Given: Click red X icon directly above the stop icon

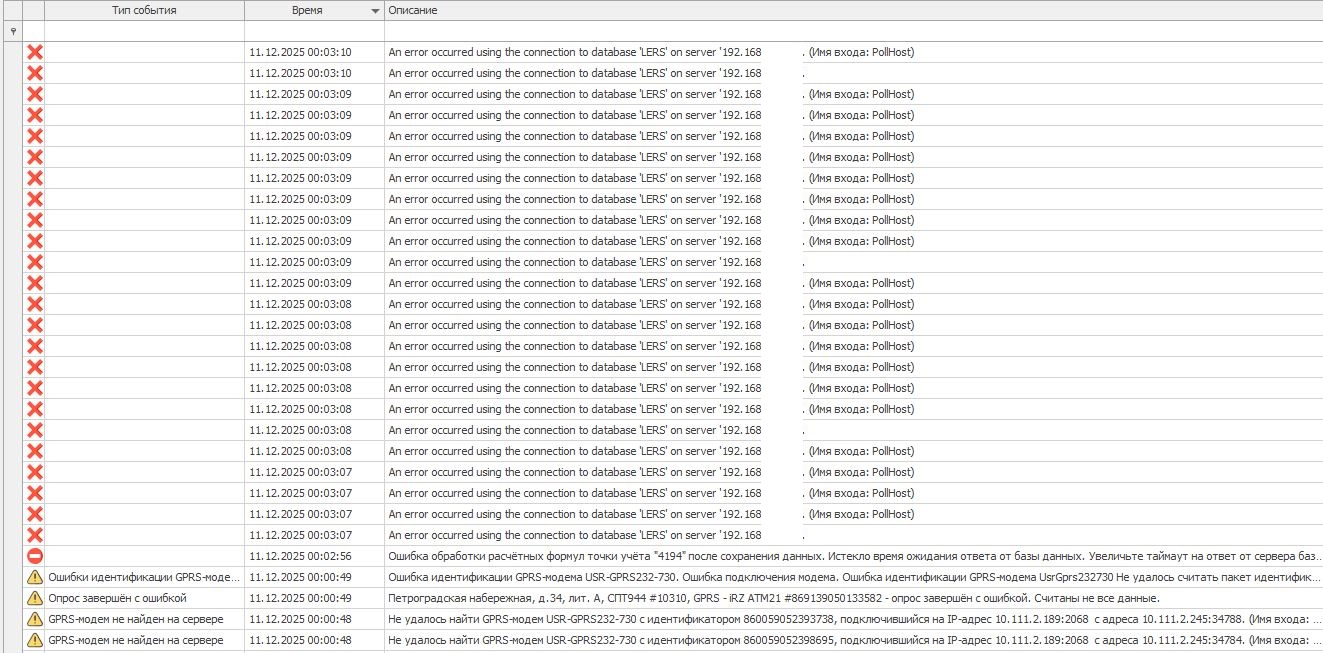Looking at the screenshot, I should click(34, 535).
